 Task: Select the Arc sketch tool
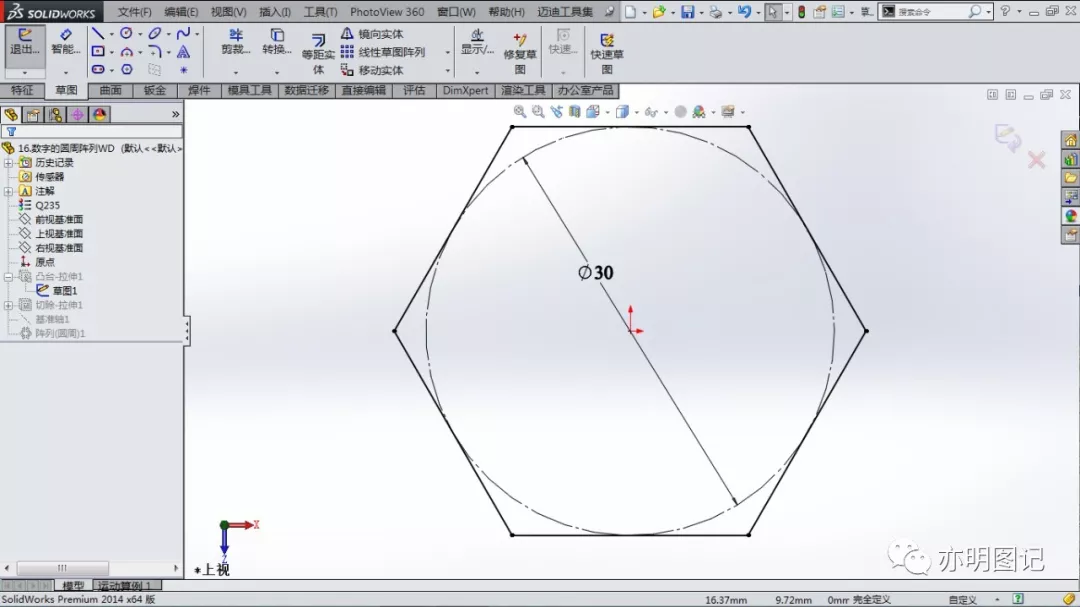(x=126, y=52)
